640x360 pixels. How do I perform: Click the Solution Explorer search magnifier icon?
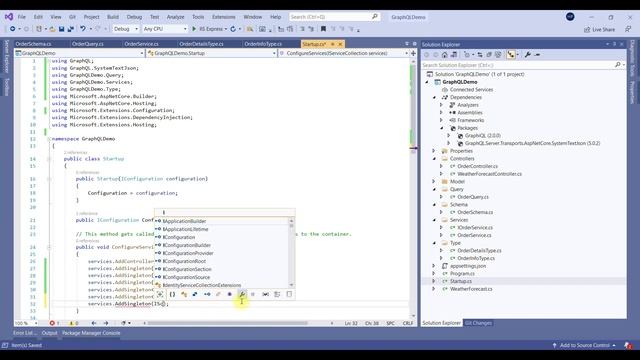618,65
